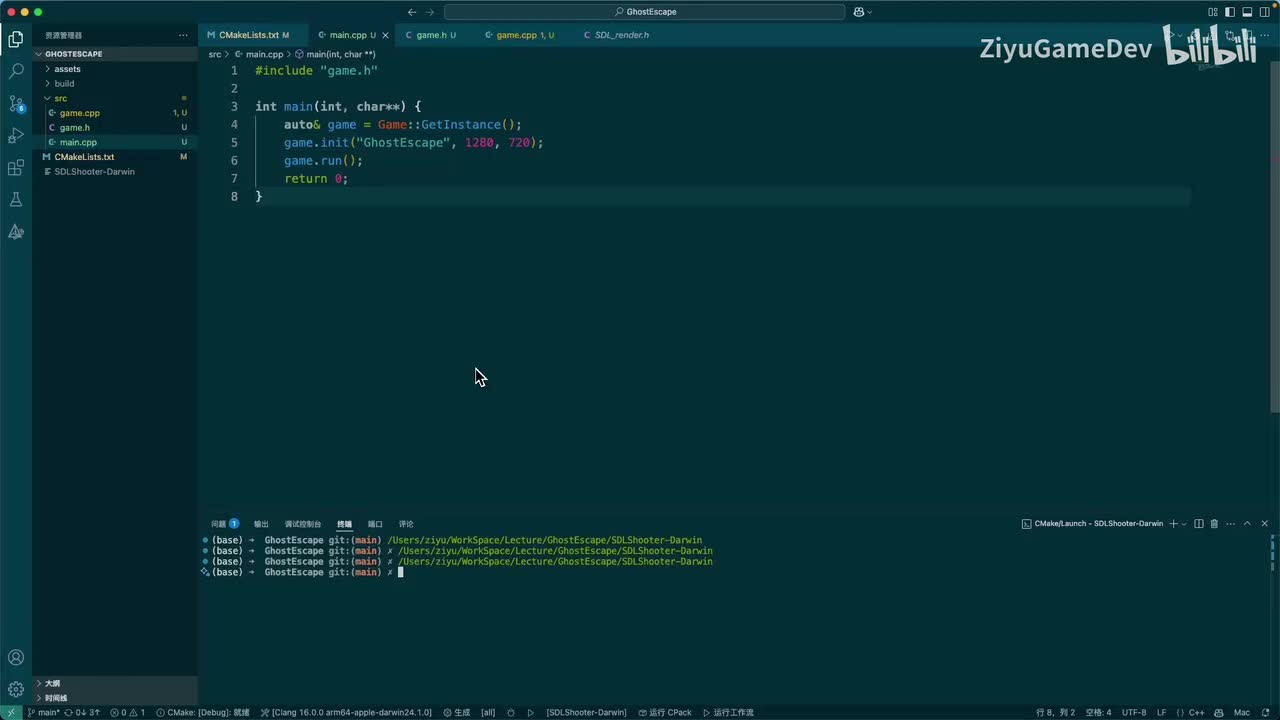Open the Search view in the activity bar
This screenshot has height=720, width=1280.
16,72
